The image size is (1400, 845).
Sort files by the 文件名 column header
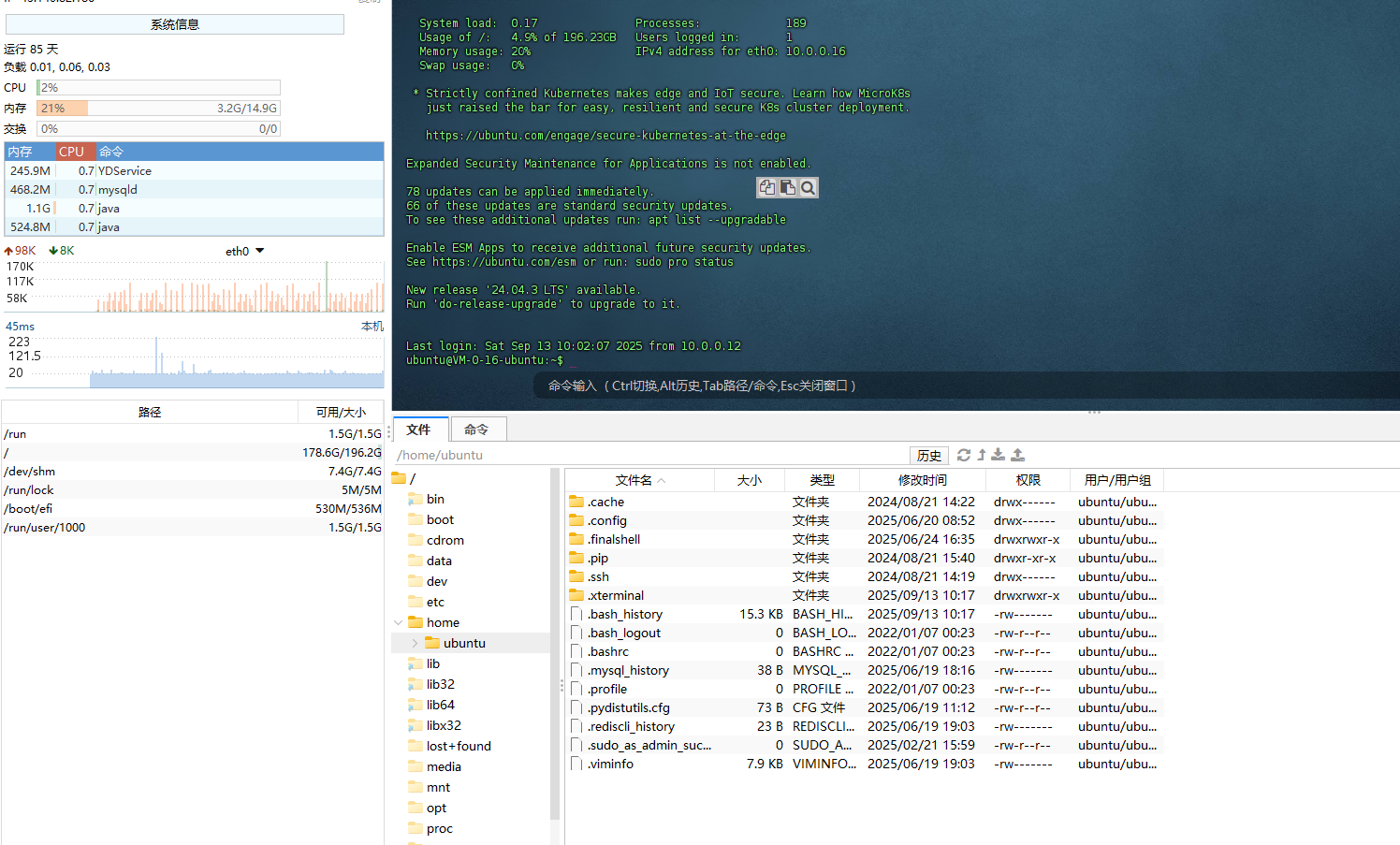click(x=639, y=480)
